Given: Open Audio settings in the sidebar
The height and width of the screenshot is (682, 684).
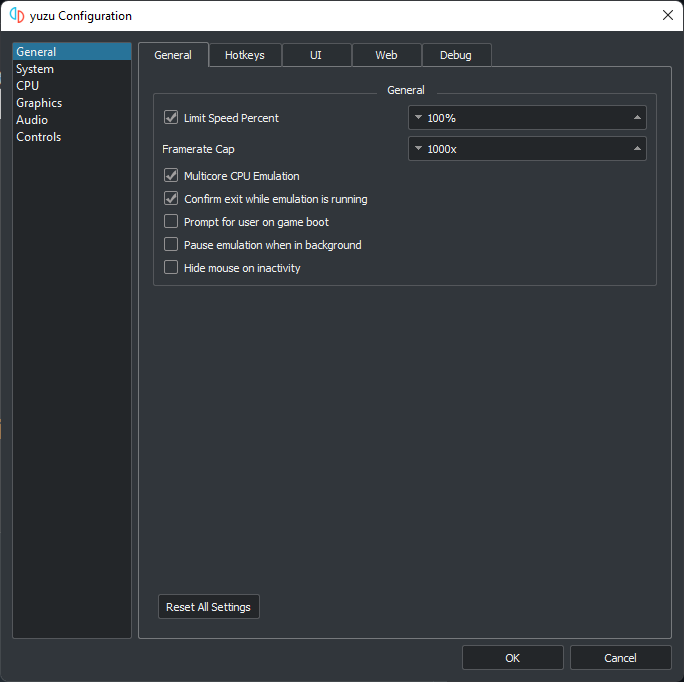Looking at the screenshot, I should coord(72,120).
